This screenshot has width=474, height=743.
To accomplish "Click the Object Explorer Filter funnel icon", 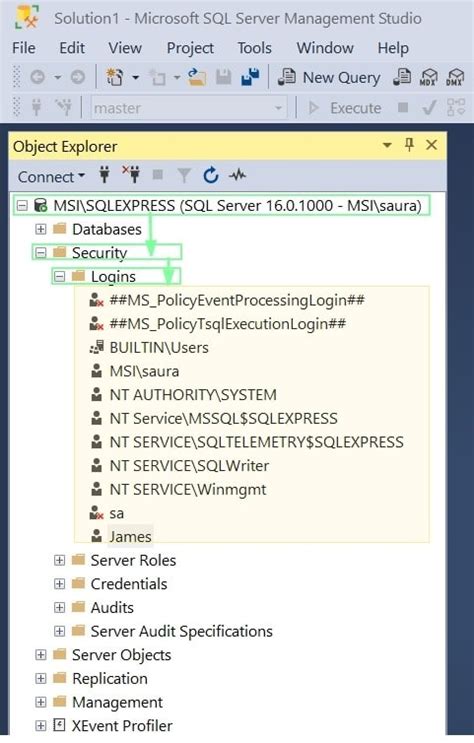I will pyautogui.click(x=184, y=176).
